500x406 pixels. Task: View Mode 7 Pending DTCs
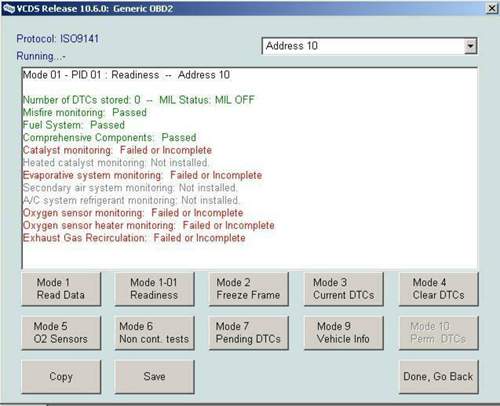(x=248, y=333)
